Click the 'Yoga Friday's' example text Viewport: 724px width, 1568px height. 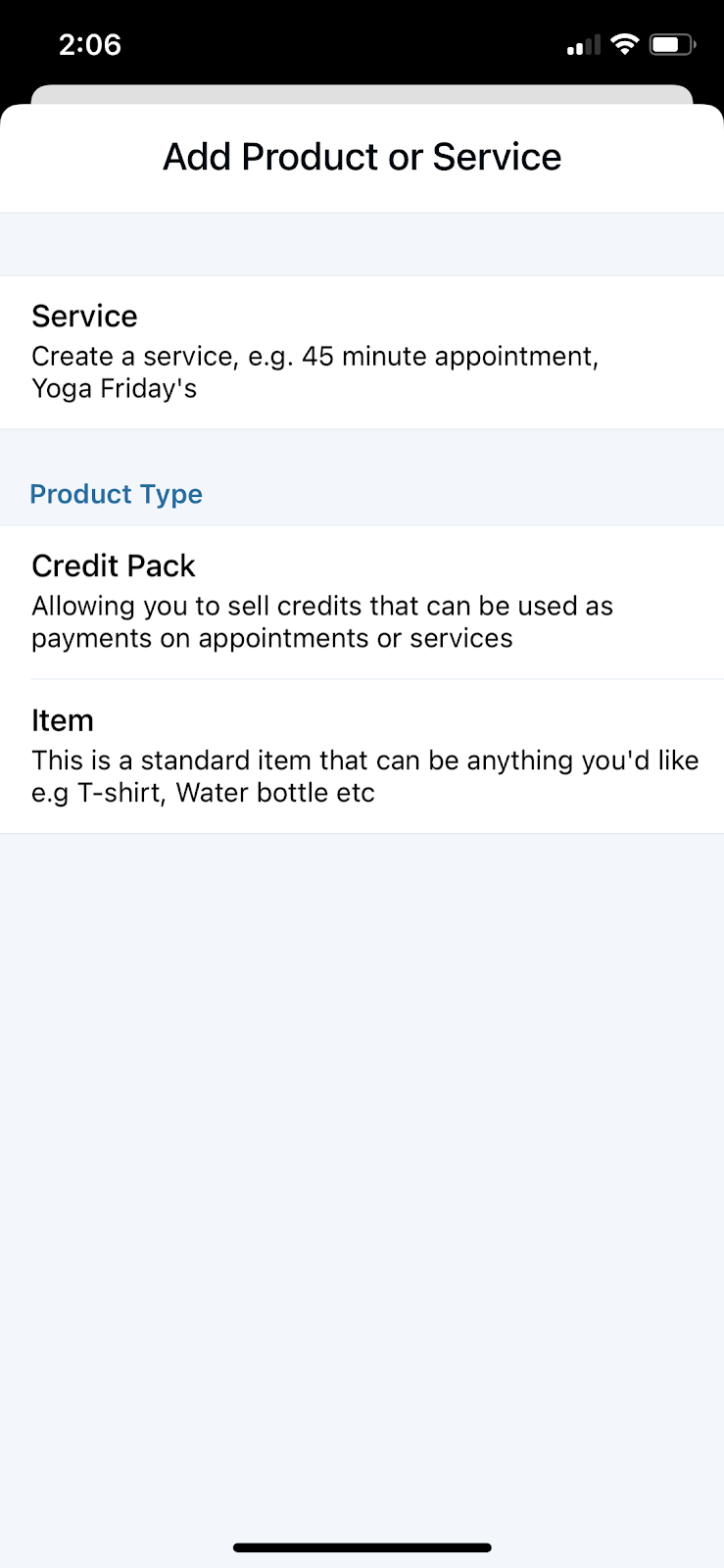click(115, 389)
